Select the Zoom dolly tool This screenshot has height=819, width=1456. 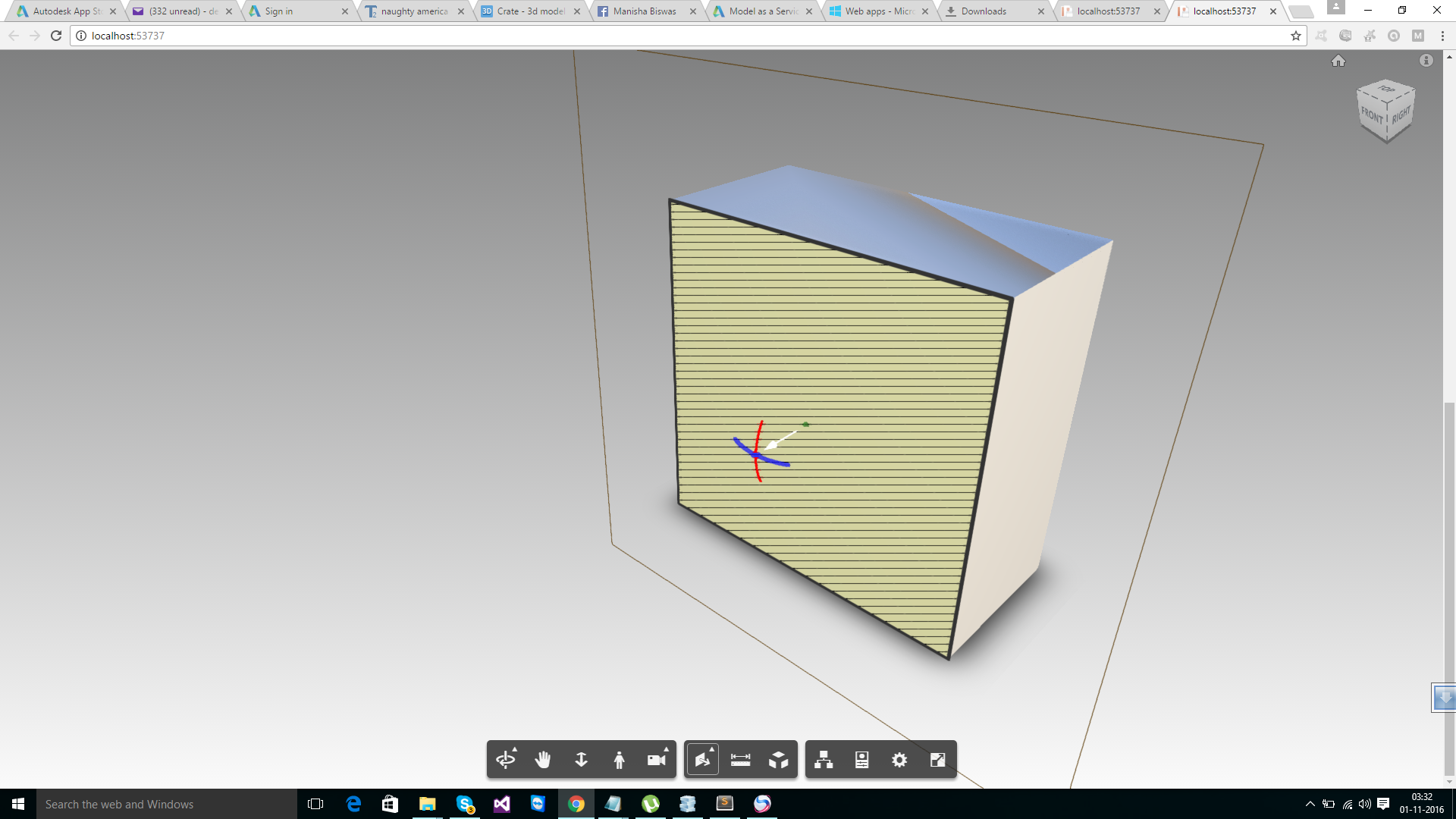point(582,760)
